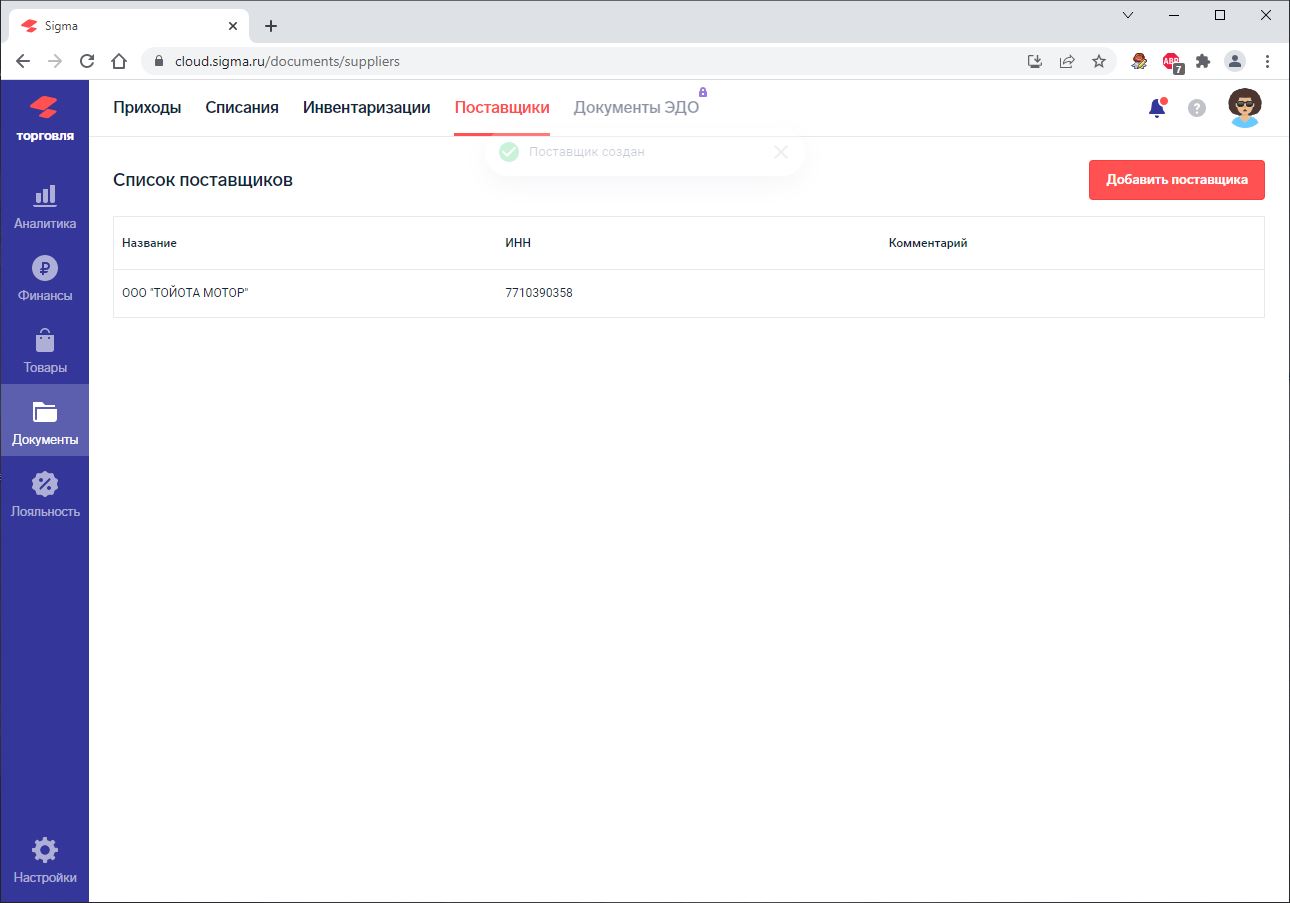This screenshot has width=1290, height=903.
Task: Click the user avatar picture
Action: click(1244, 108)
